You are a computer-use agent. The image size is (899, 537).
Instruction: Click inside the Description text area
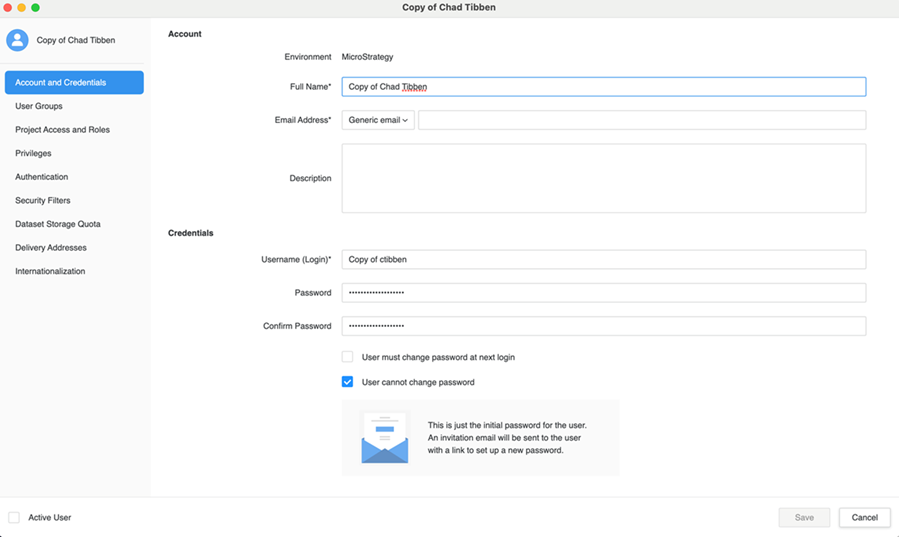coord(603,178)
